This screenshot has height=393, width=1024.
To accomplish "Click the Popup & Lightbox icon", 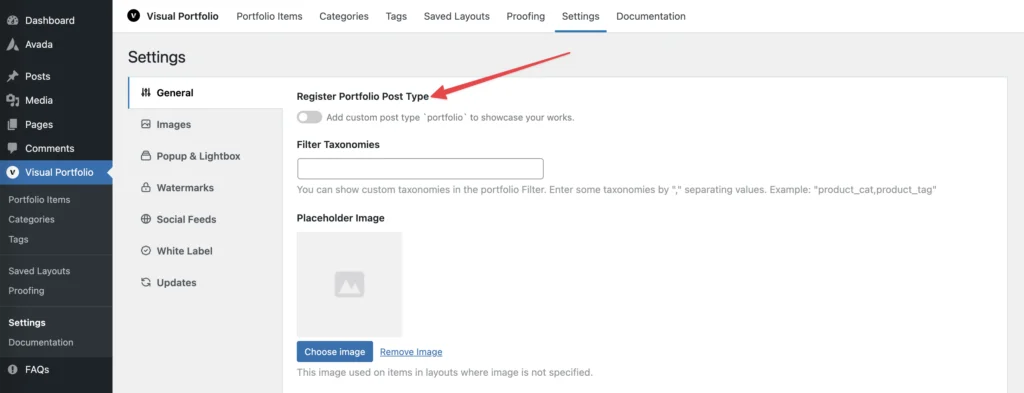I will [146, 156].
